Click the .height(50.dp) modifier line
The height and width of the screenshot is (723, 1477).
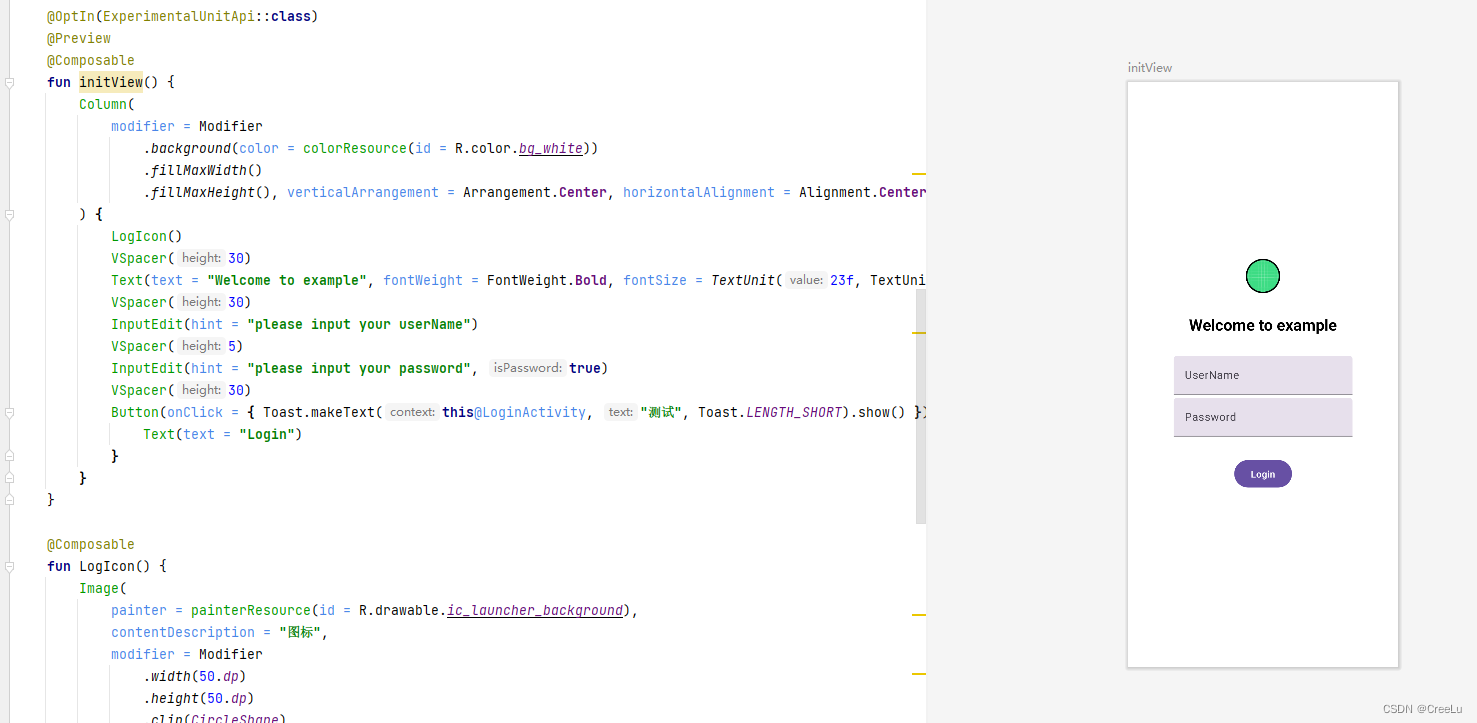point(199,698)
